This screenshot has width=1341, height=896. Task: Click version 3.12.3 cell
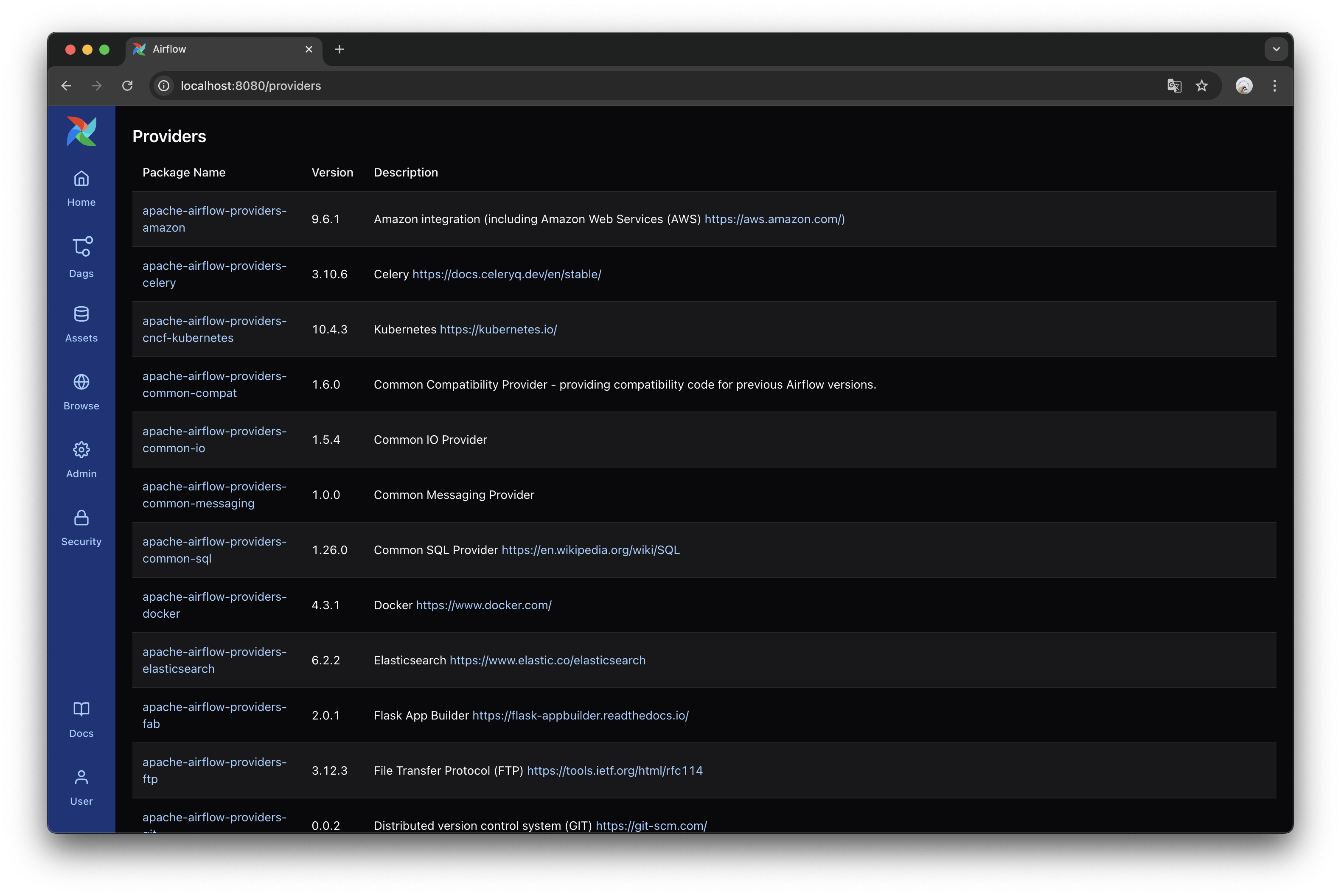point(329,770)
